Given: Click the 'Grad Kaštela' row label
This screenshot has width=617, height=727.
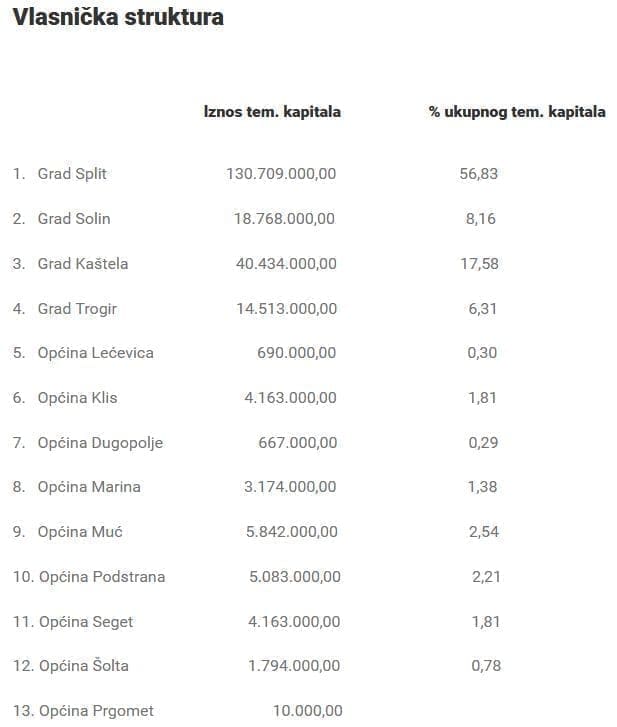Looking at the screenshot, I should coord(83,264).
